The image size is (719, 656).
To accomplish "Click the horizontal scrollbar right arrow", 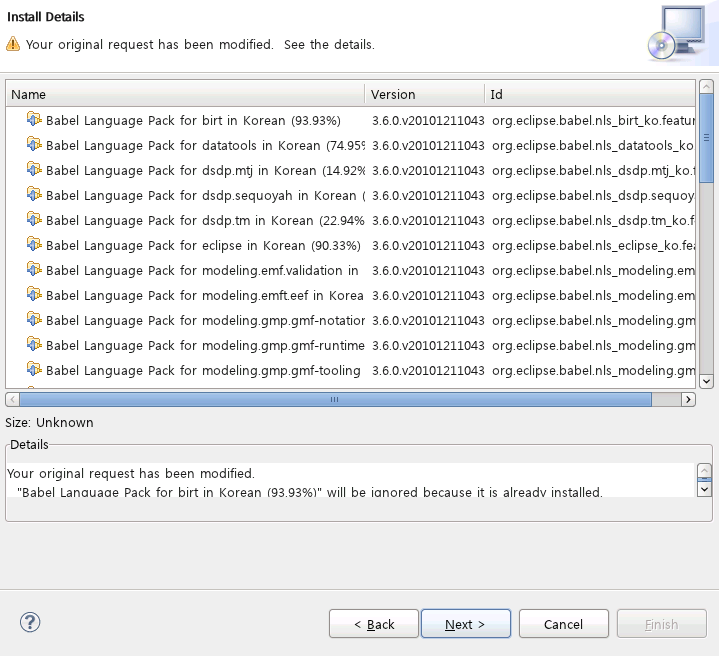I will pos(688,400).
